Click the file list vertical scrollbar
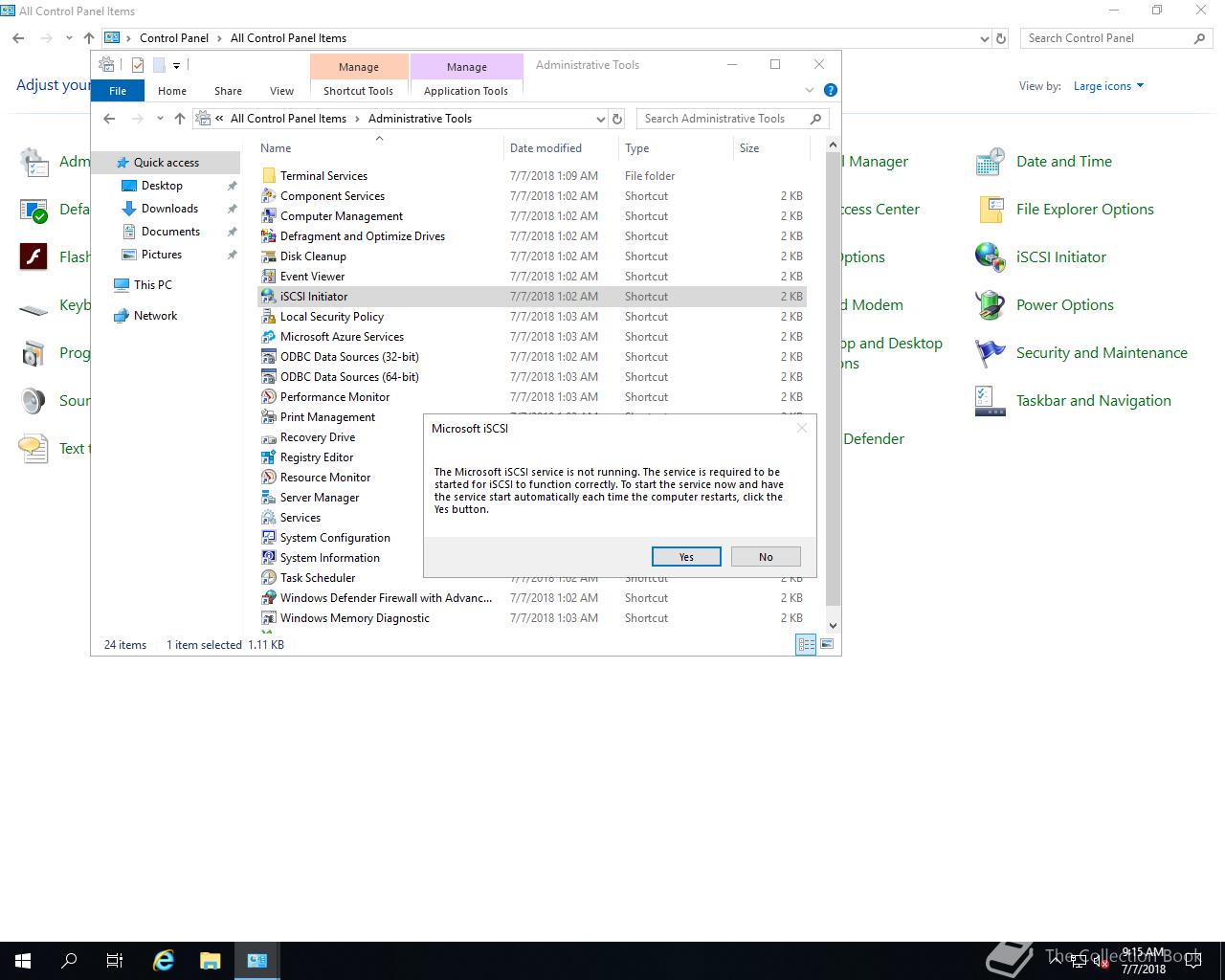1225x980 pixels. [x=833, y=378]
